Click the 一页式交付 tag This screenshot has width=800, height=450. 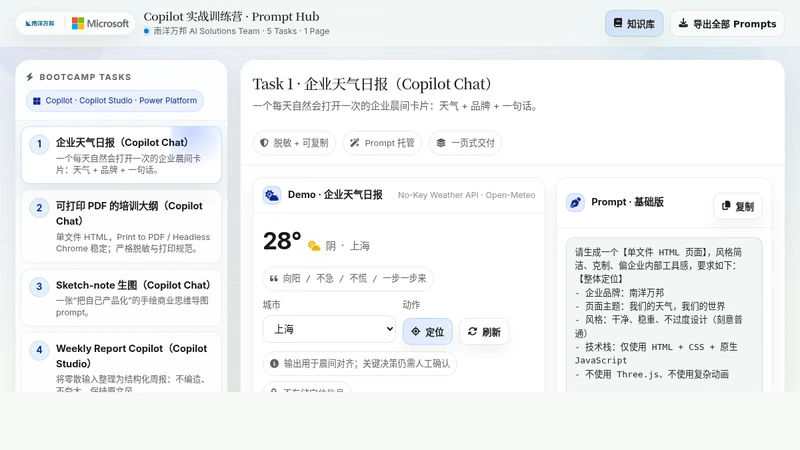point(465,143)
